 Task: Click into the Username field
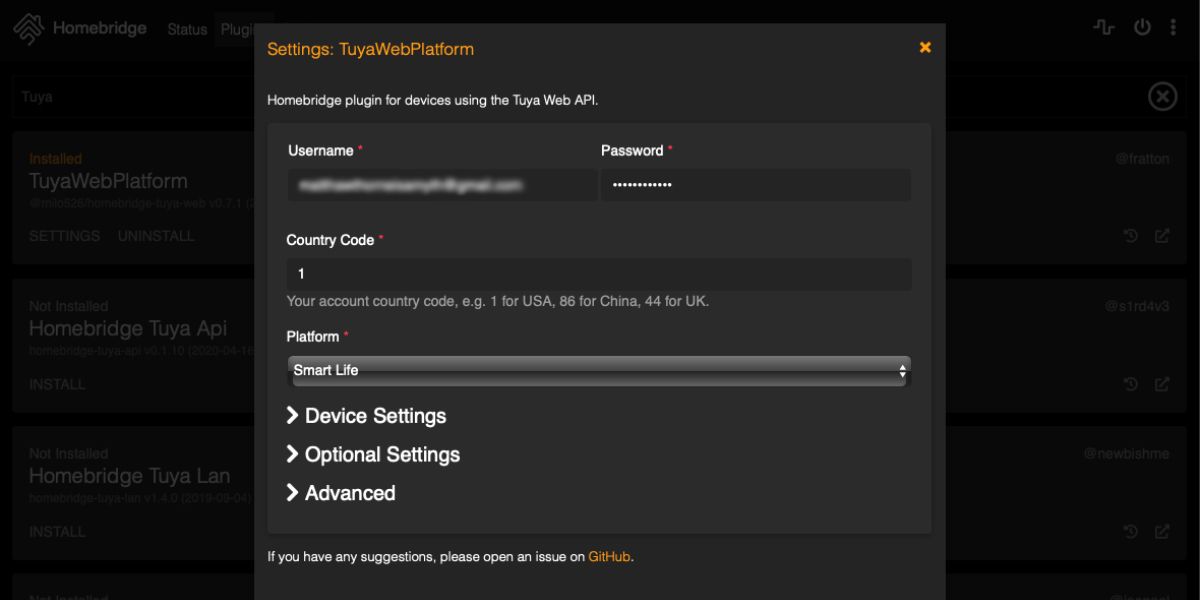pos(442,185)
